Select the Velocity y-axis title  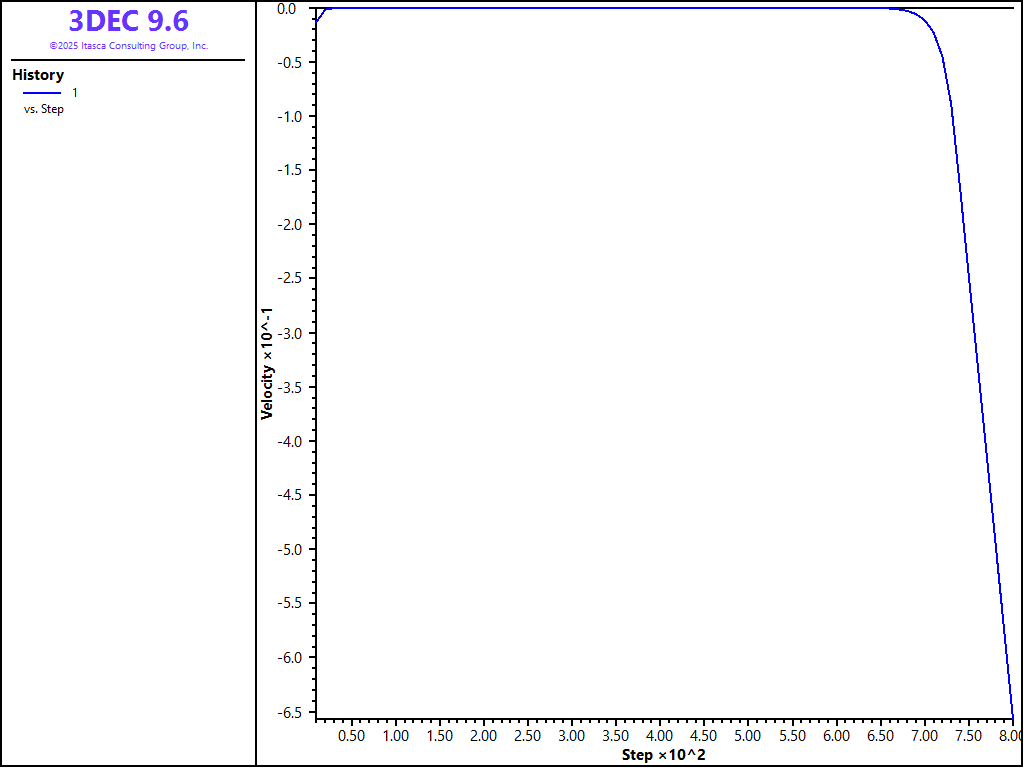(x=267, y=364)
